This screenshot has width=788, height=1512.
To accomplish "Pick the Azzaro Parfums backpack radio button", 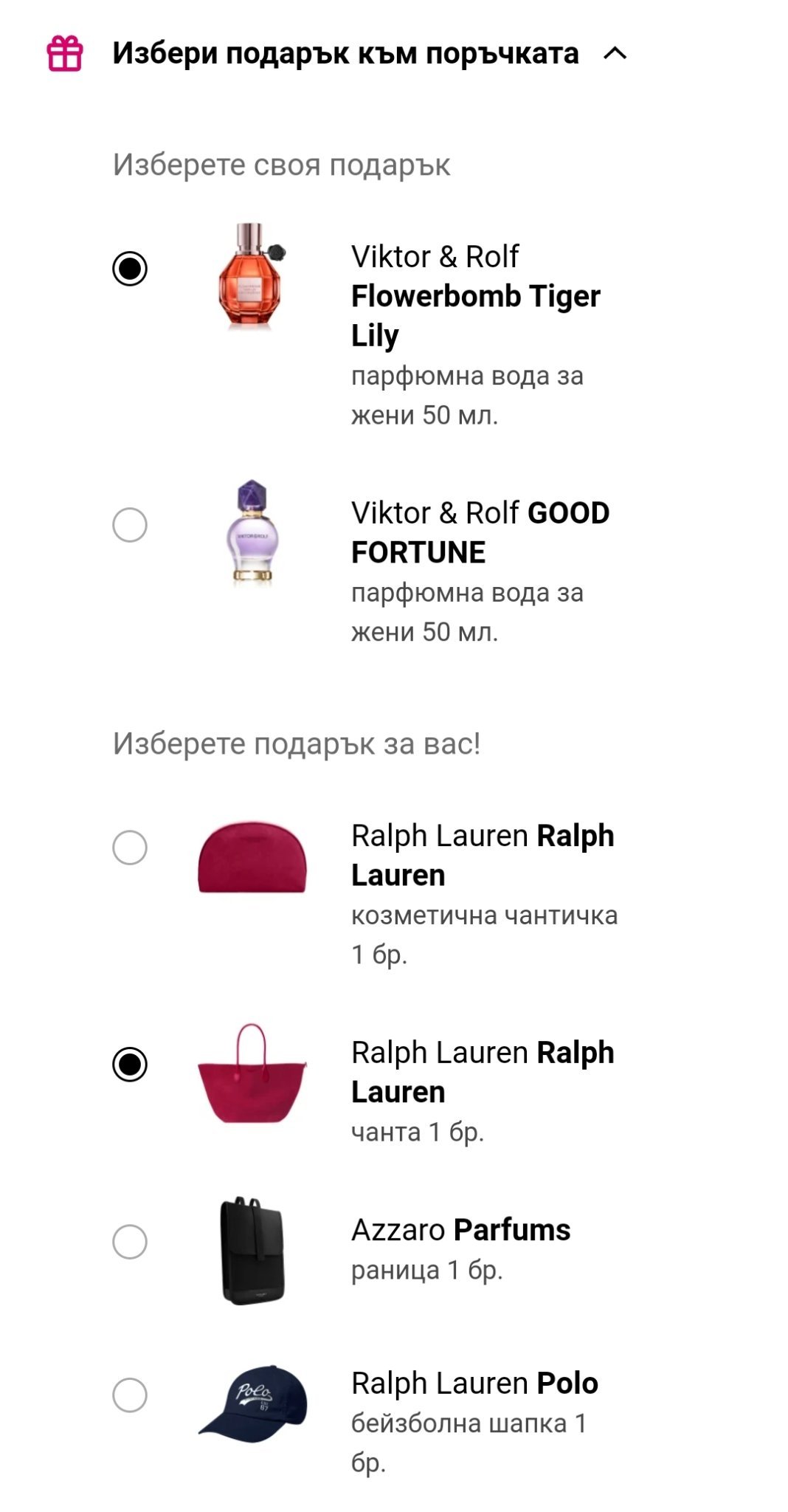I will (130, 1242).
